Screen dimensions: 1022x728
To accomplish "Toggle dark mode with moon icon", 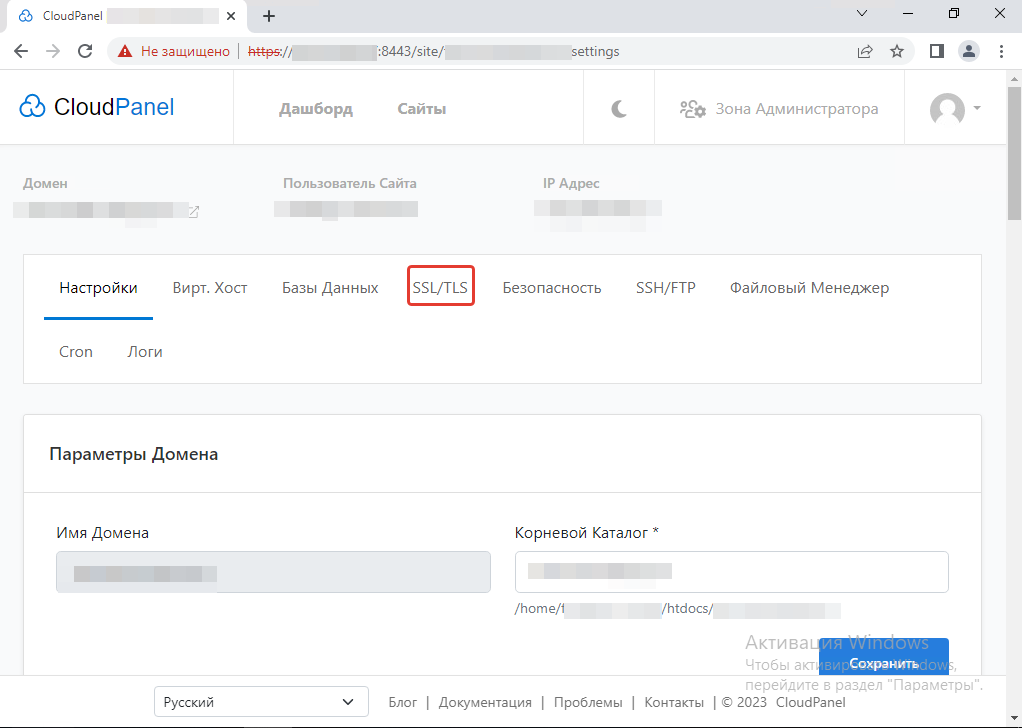I will pyautogui.click(x=619, y=109).
